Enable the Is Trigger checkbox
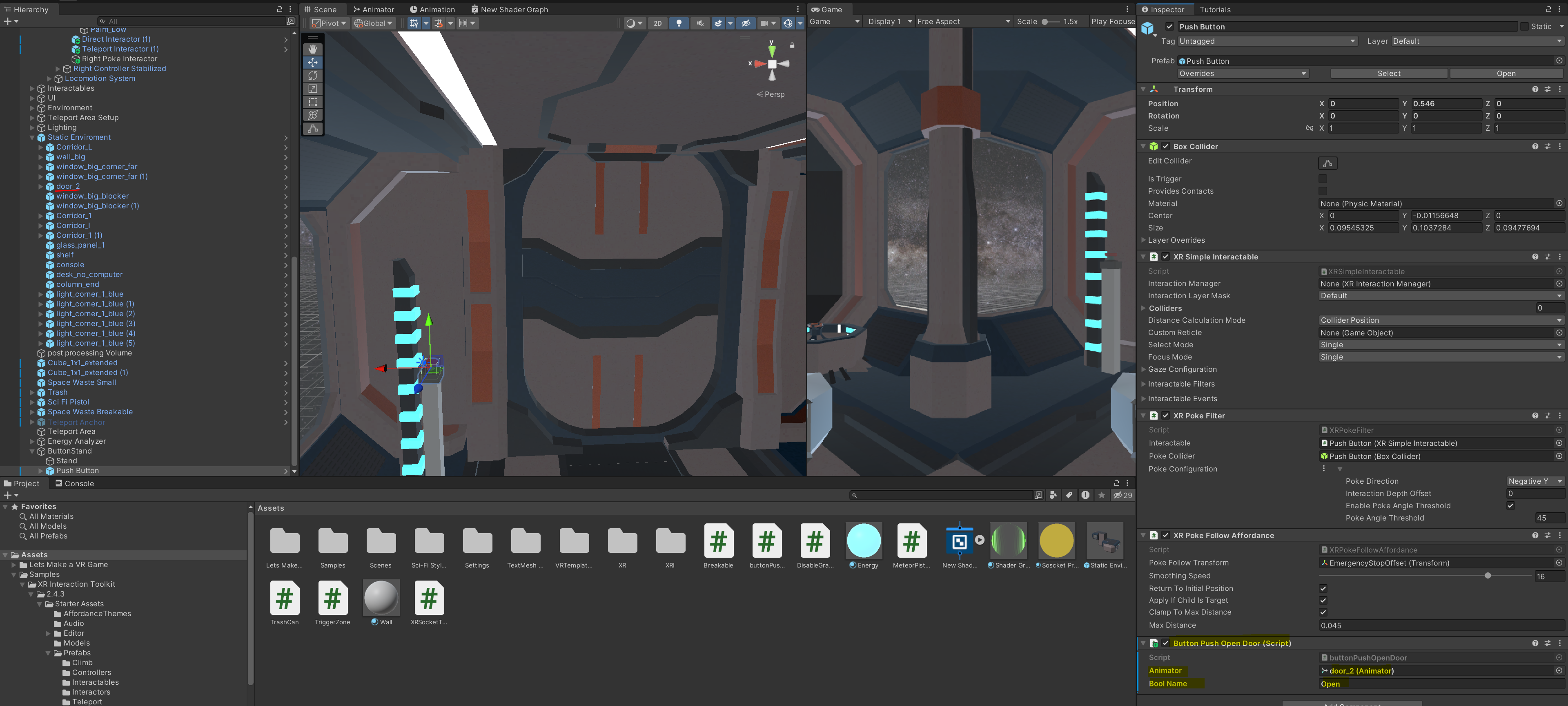1568x706 pixels. (1323, 179)
